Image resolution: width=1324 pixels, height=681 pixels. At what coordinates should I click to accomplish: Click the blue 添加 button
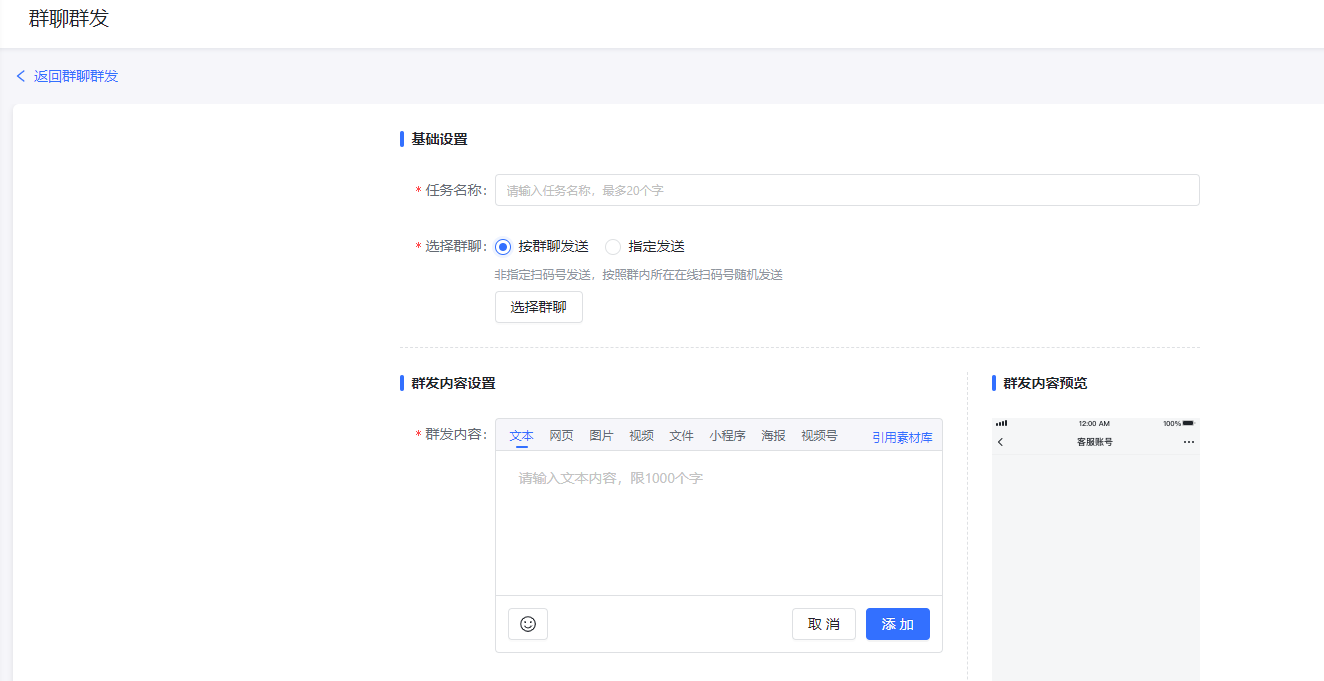click(x=897, y=624)
